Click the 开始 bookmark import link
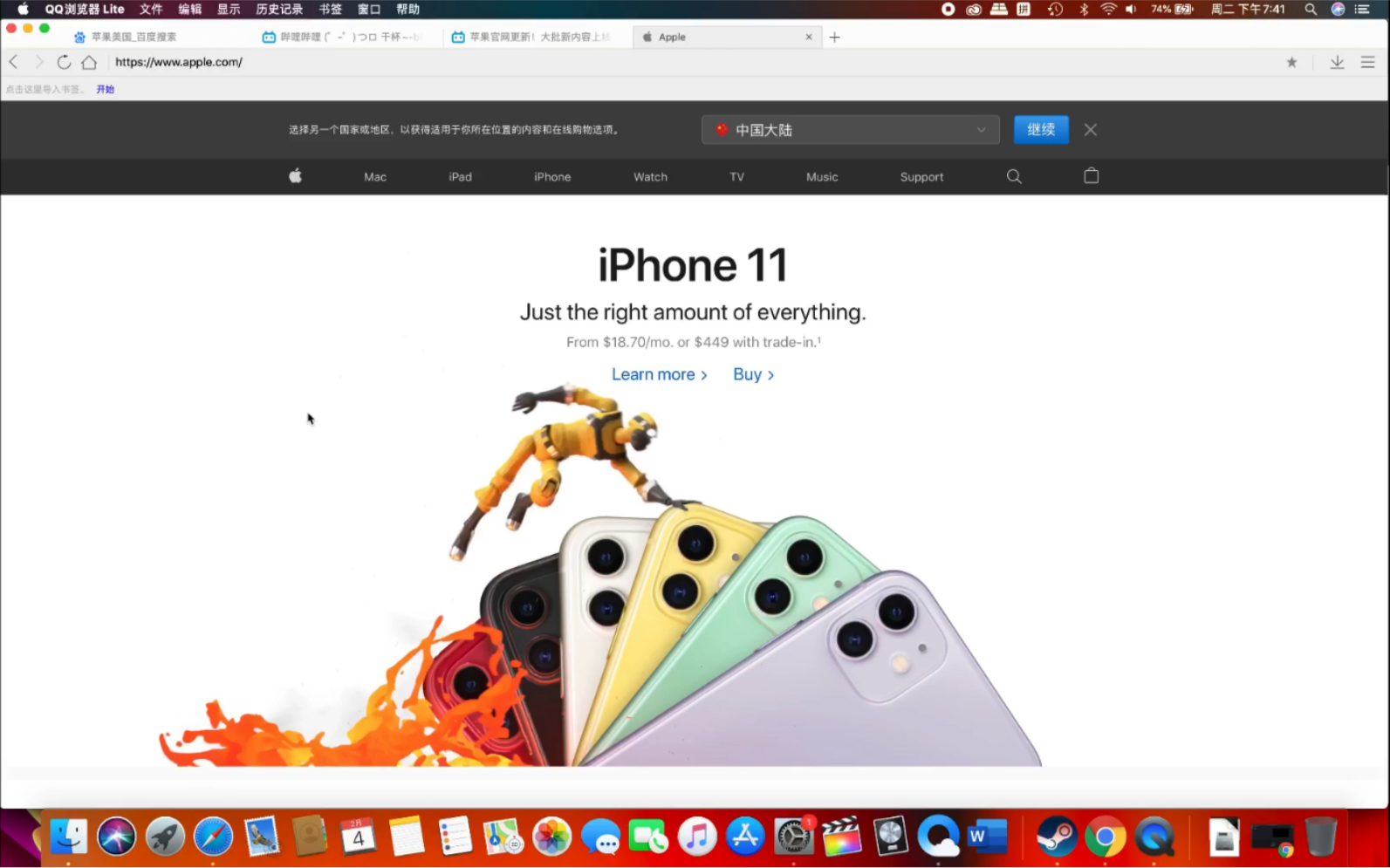The image size is (1390, 868). [x=106, y=89]
